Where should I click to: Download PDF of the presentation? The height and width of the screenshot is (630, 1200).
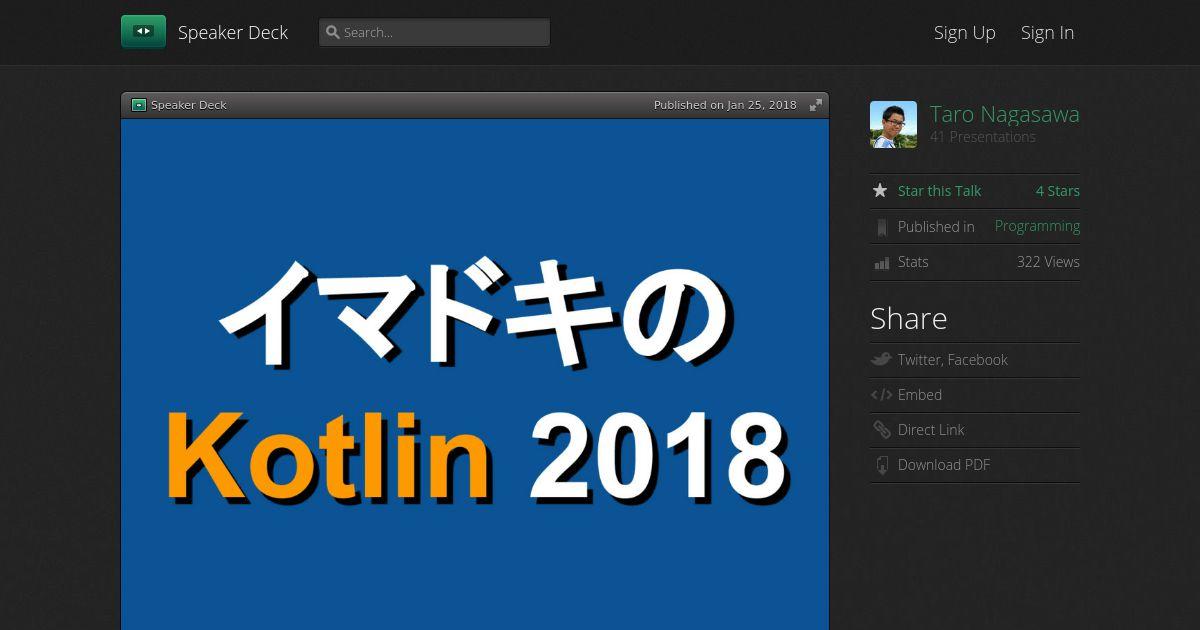coord(944,465)
